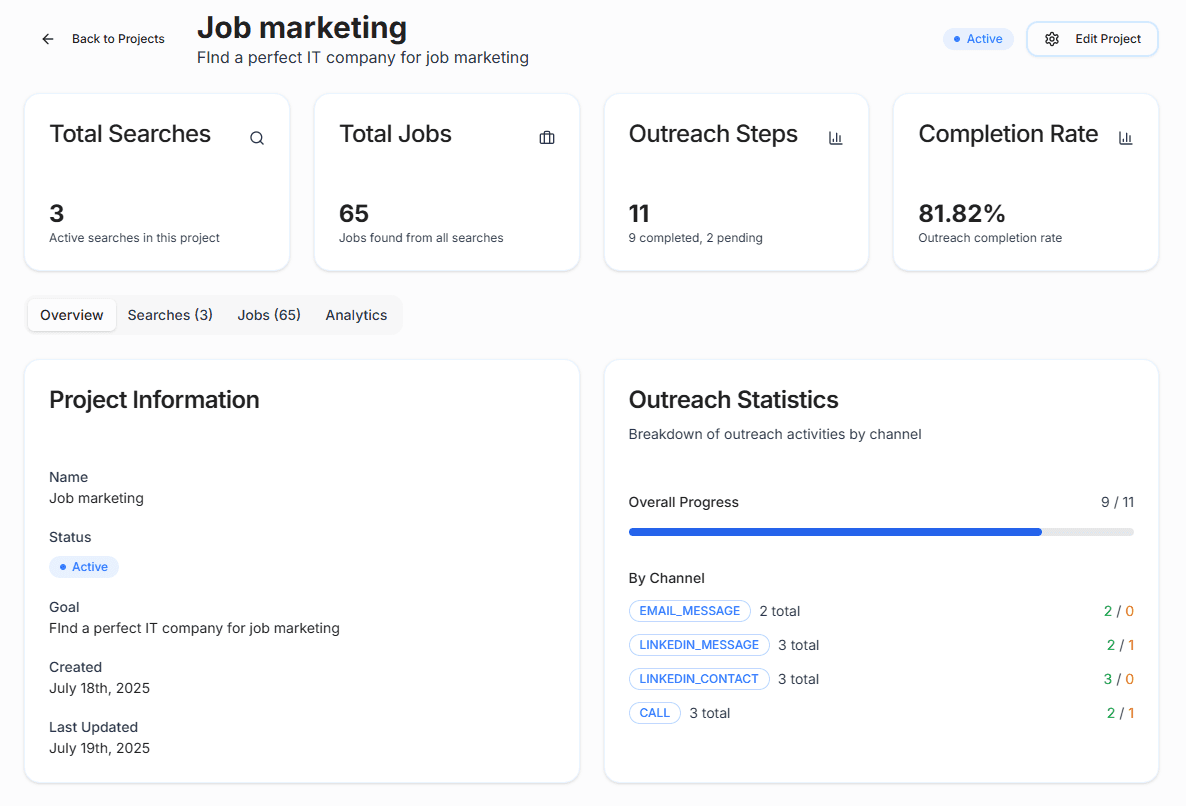The height and width of the screenshot is (806, 1186).
Task: Click the goal text under Goal label
Action: click(x=194, y=628)
